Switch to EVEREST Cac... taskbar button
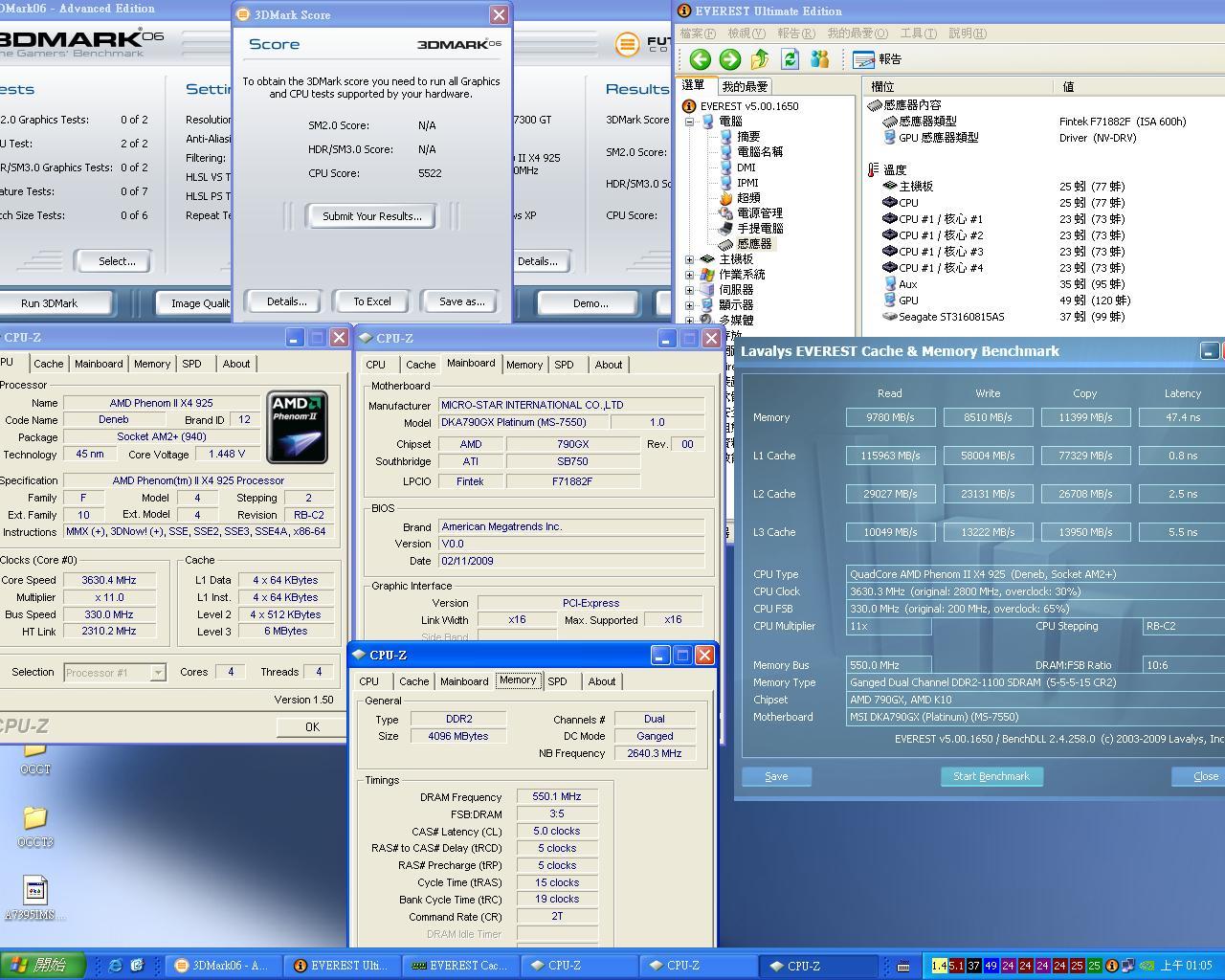The height and width of the screenshot is (980, 1225). (x=460, y=966)
